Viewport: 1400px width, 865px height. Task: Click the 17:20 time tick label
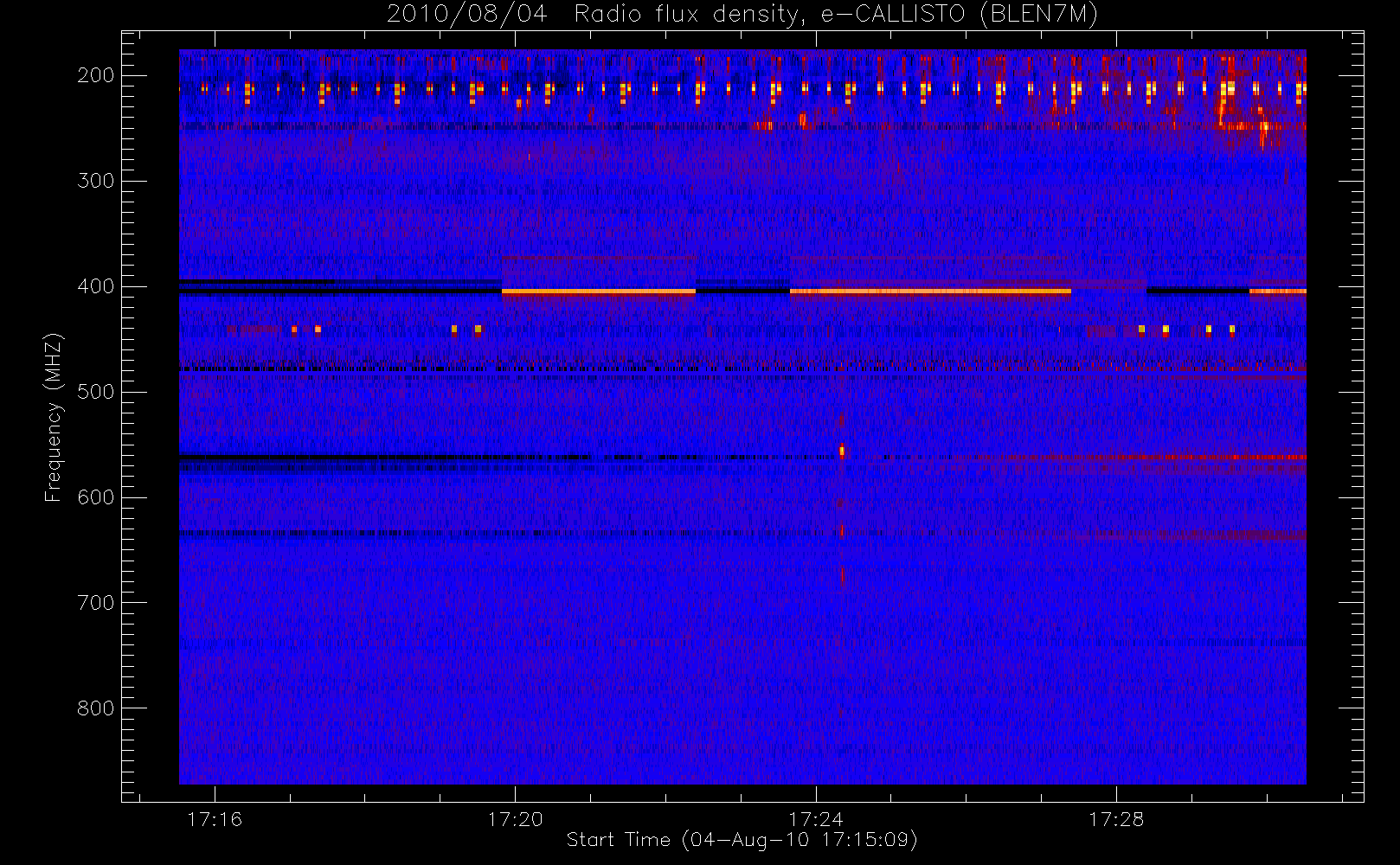(x=515, y=819)
